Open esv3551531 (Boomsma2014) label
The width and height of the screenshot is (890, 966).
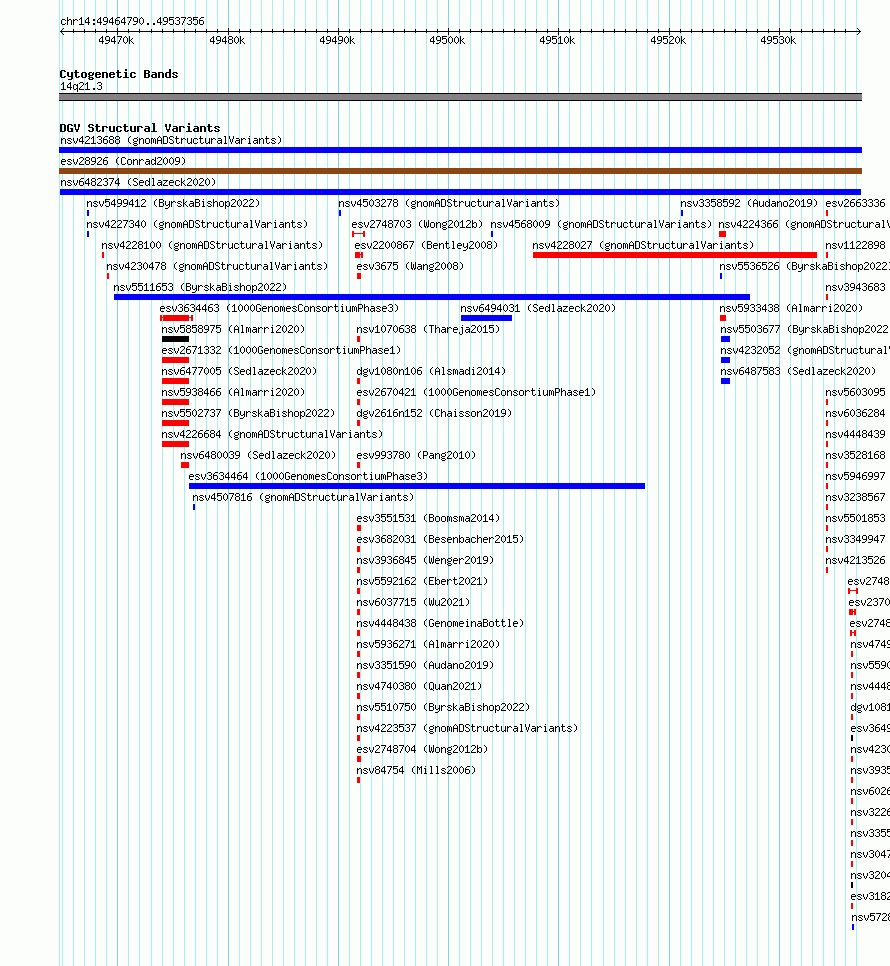(428, 518)
